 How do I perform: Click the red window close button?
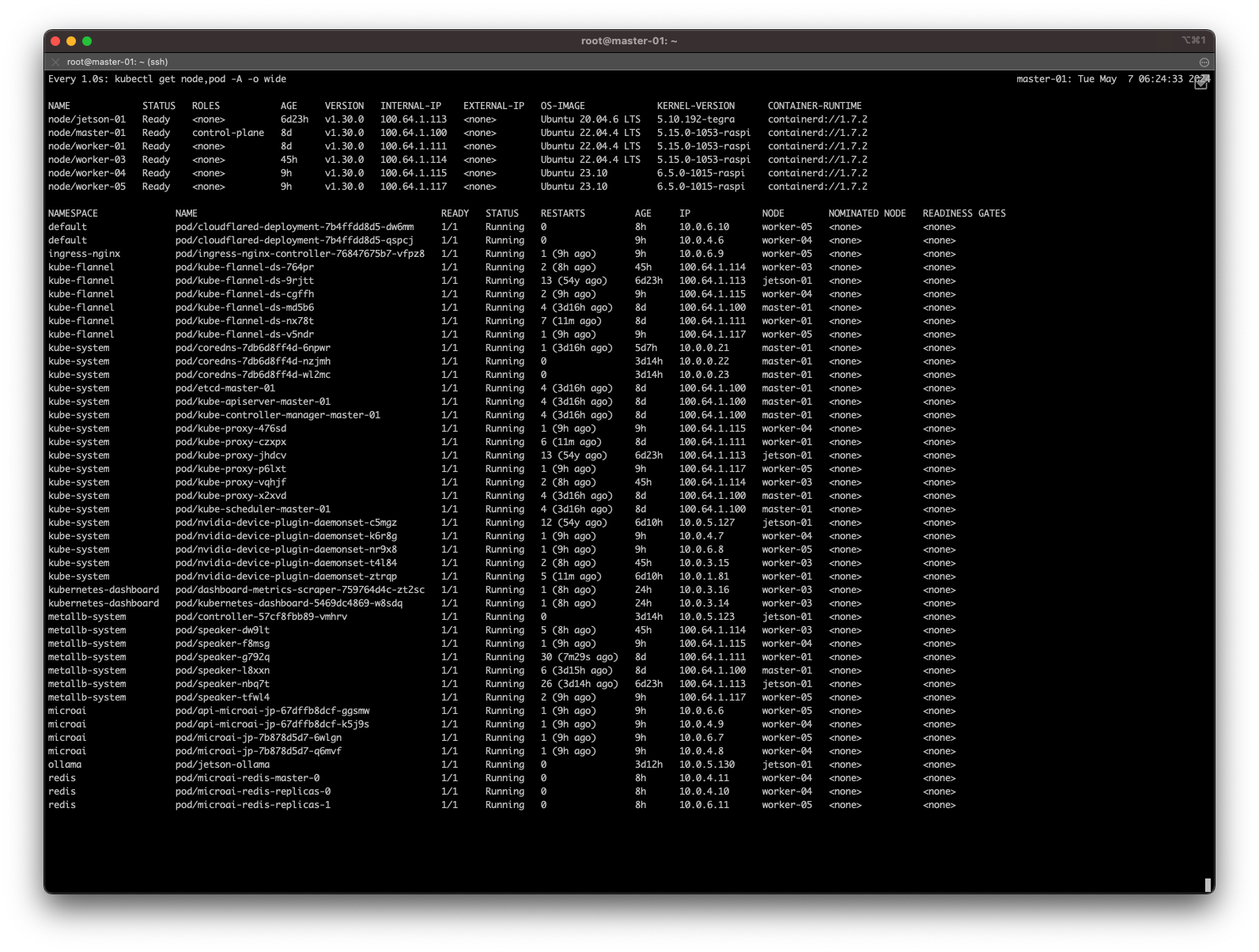(x=55, y=41)
